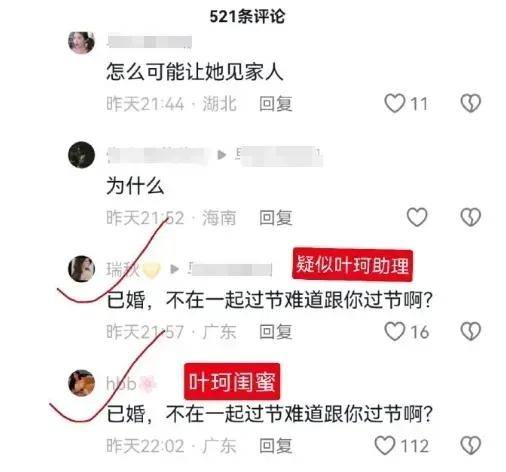Reply to hbb's comment at 22:02
The height and width of the screenshot is (472, 506).
pyautogui.click(x=276, y=446)
